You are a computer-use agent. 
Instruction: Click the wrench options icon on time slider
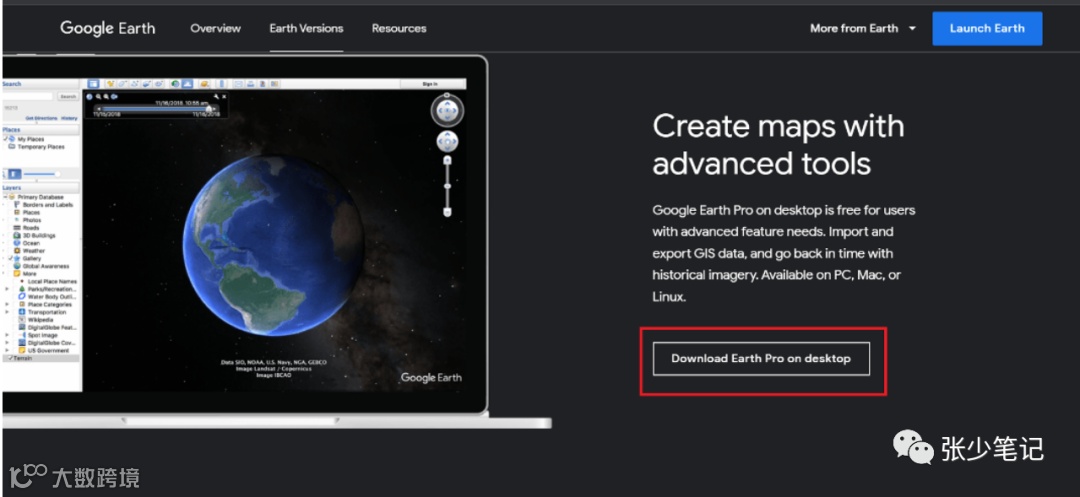click(216, 96)
